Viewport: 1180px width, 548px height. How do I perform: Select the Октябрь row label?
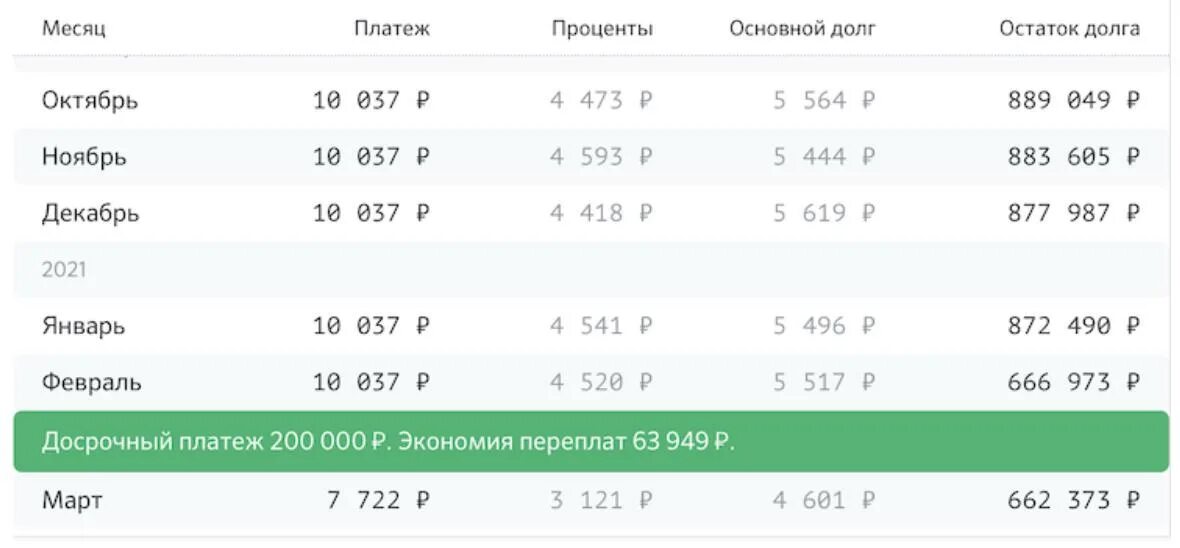click(x=90, y=101)
